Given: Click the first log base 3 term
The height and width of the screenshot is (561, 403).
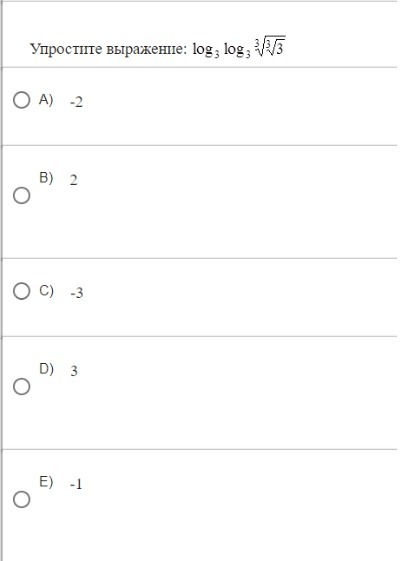Looking at the screenshot, I should [x=206, y=50].
